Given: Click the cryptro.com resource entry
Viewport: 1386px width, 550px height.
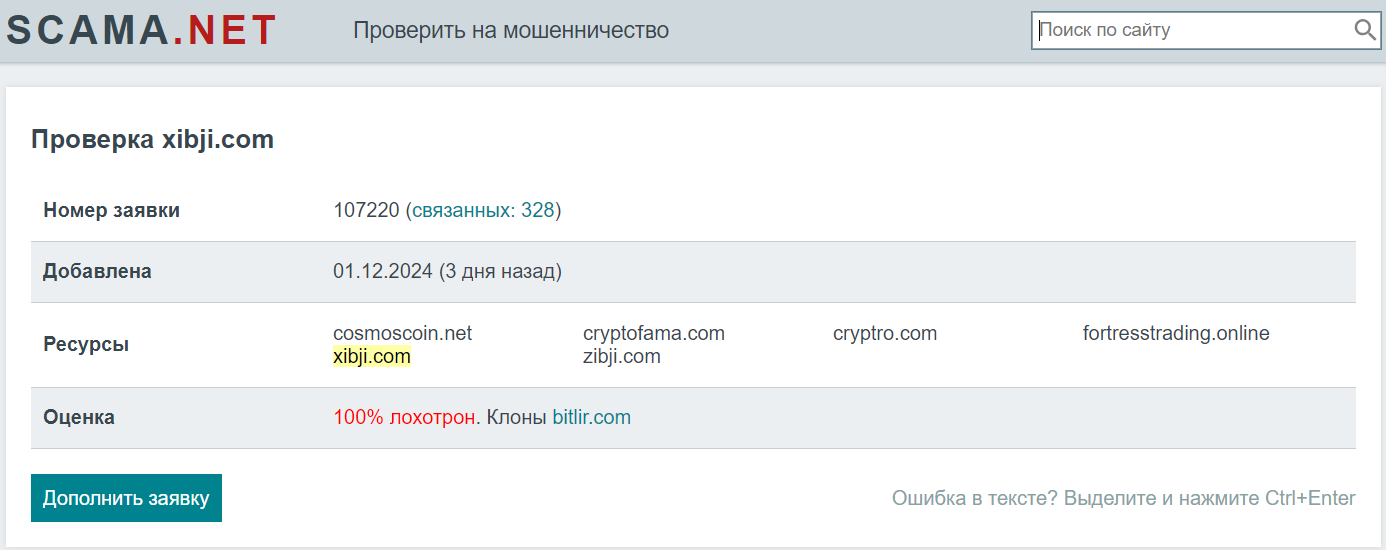Looking at the screenshot, I should click(884, 333).
